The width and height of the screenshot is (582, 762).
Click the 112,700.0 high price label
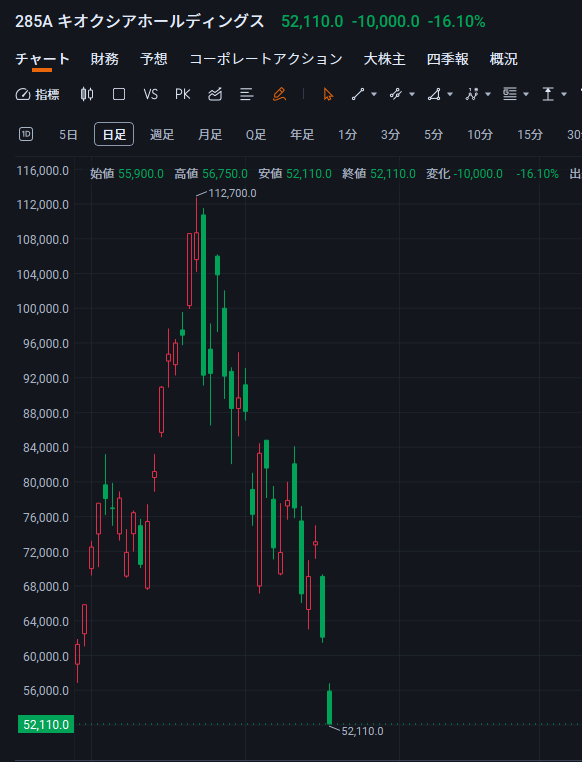[232, 193]
